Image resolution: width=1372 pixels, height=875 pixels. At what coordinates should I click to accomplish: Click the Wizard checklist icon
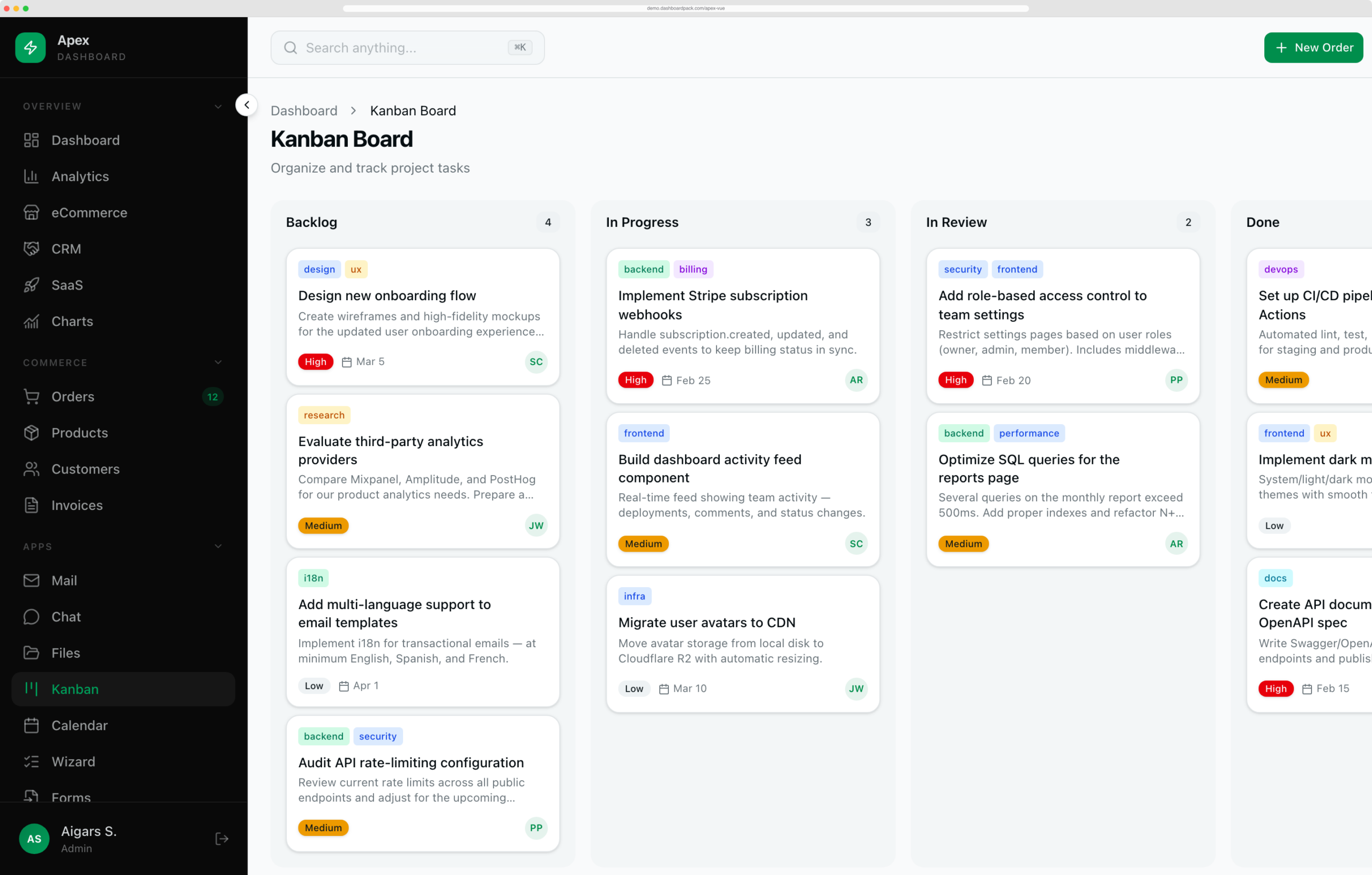(x=31, y=761)
